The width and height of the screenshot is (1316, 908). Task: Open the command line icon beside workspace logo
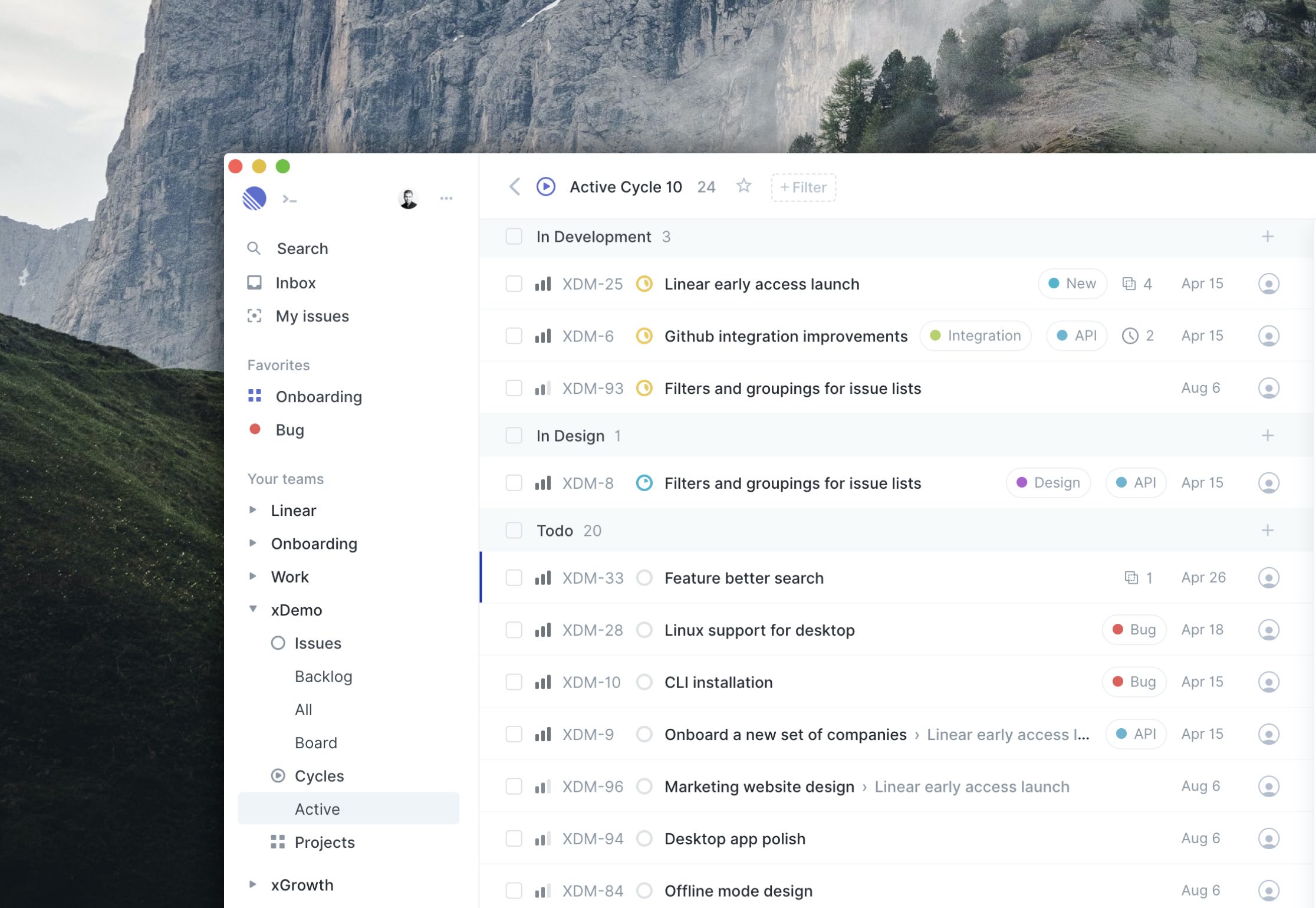click(289, 199)
